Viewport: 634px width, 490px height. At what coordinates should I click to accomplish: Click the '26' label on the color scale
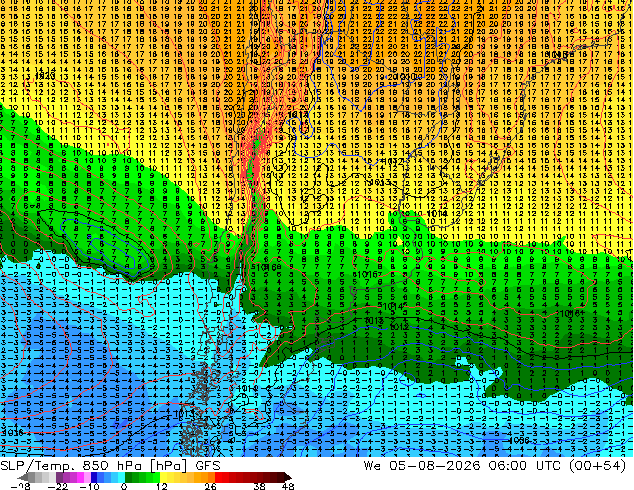click(210, 486)
